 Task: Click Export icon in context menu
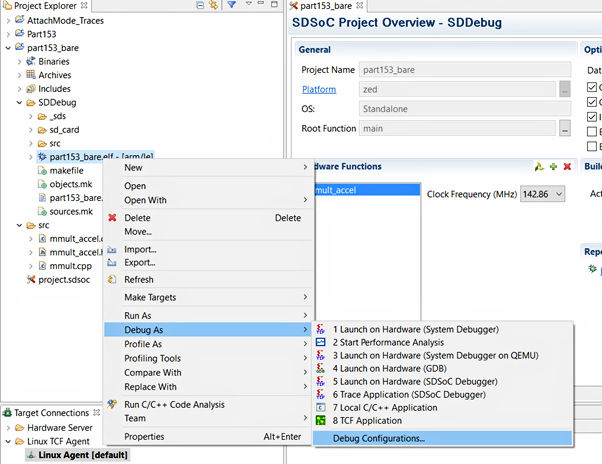click(112, 263)
